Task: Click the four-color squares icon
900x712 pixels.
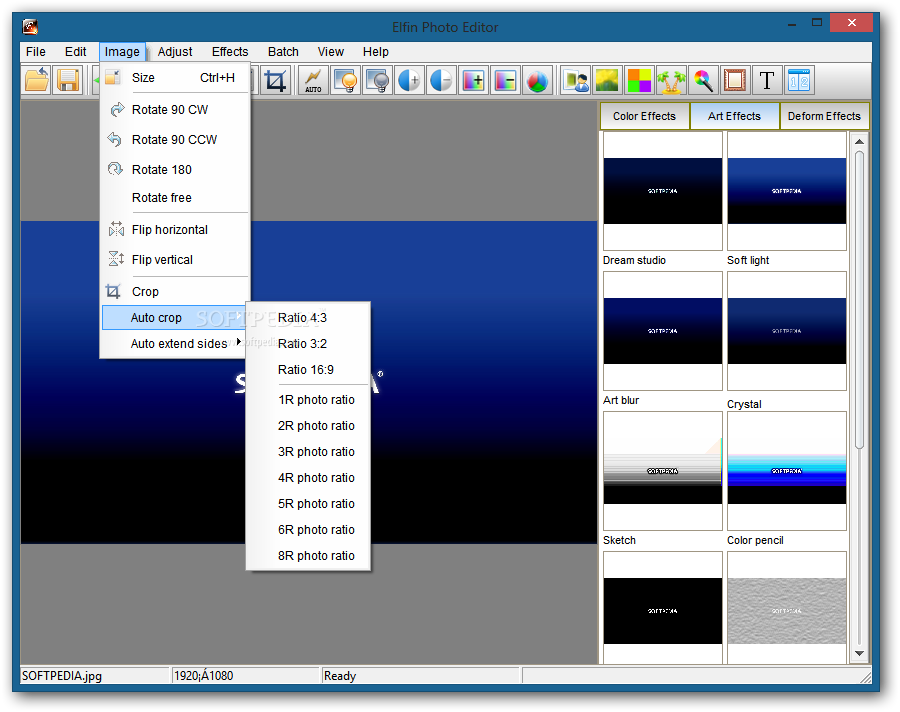Action: point(639,80)
